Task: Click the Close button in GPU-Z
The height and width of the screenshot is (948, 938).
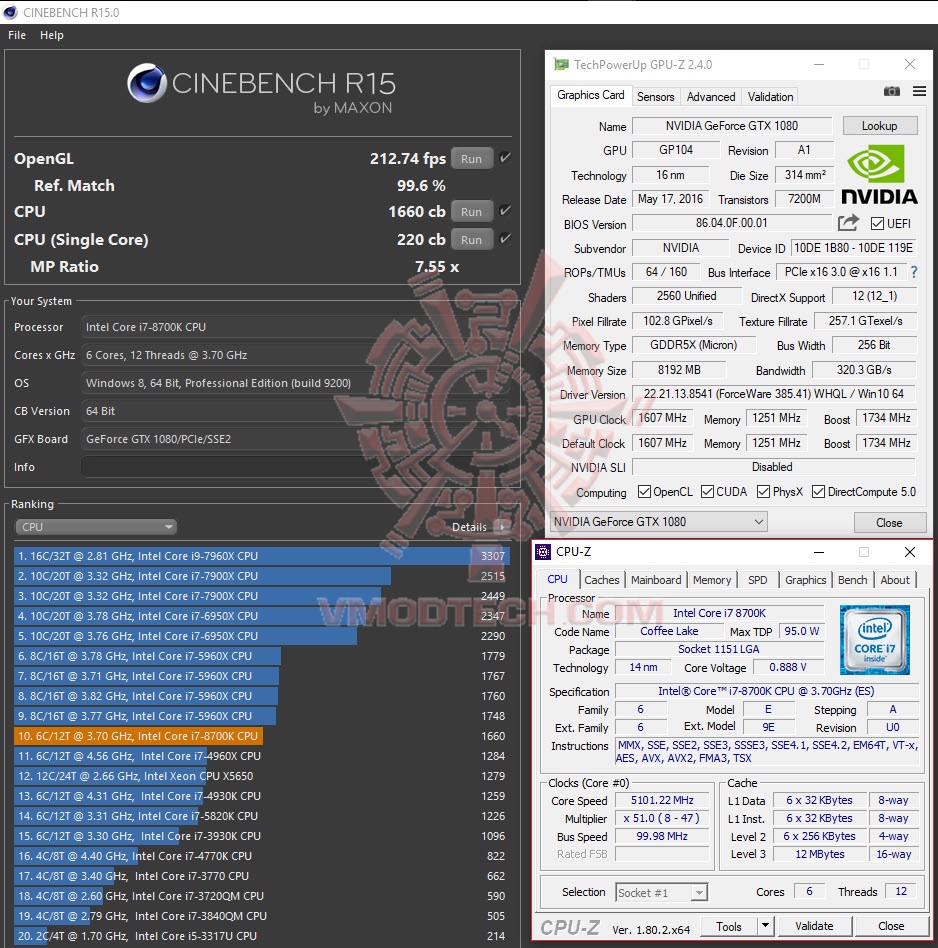Action: 889,522
